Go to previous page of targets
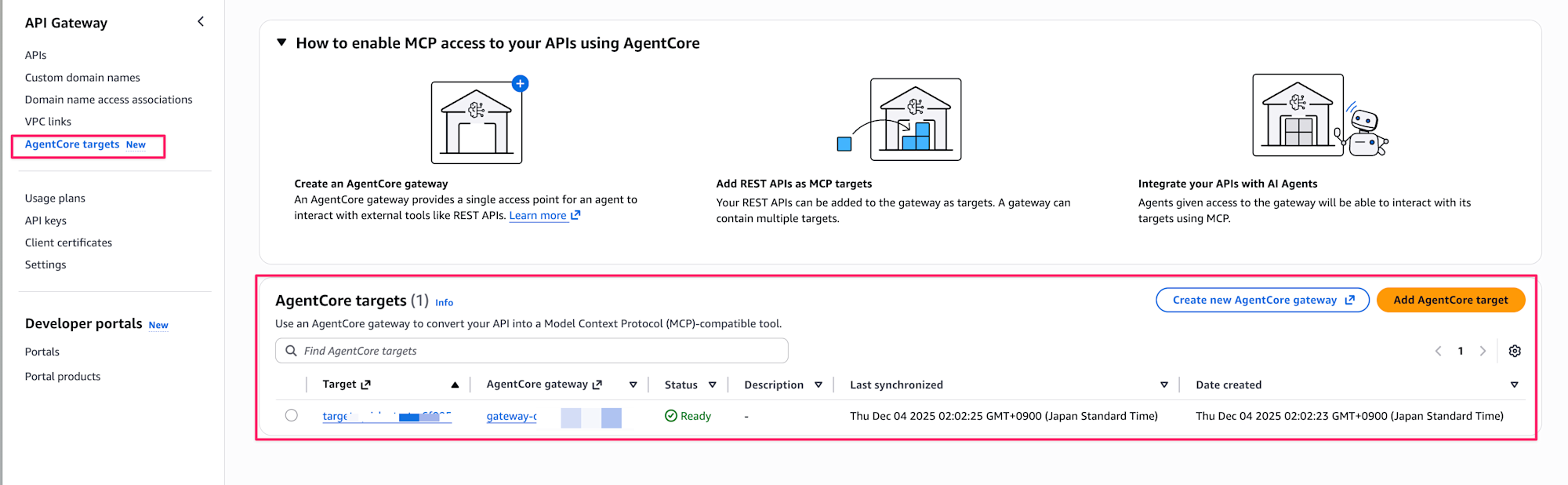Viewport: 1568px width, 485px height. click(x=1438, y=351)
